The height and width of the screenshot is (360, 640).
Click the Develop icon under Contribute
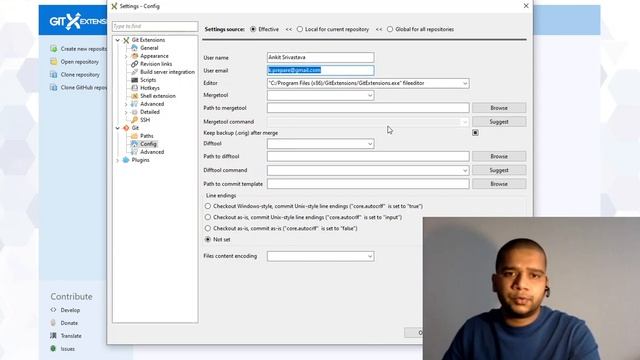[x=53, y=310]
